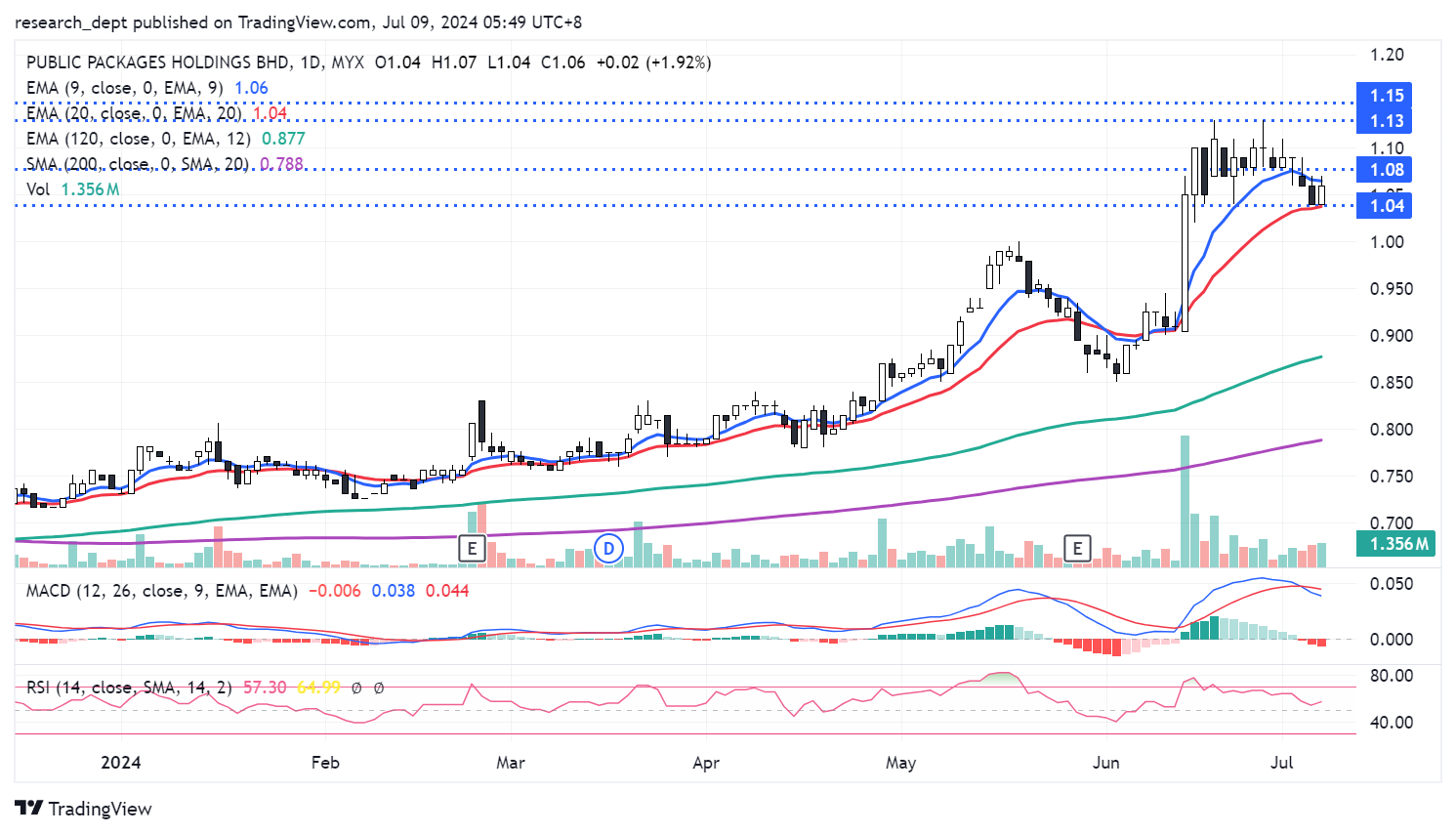Click the dividend D marker
The width and height of the screenshot is (1456, 834).
click(608, 548)
